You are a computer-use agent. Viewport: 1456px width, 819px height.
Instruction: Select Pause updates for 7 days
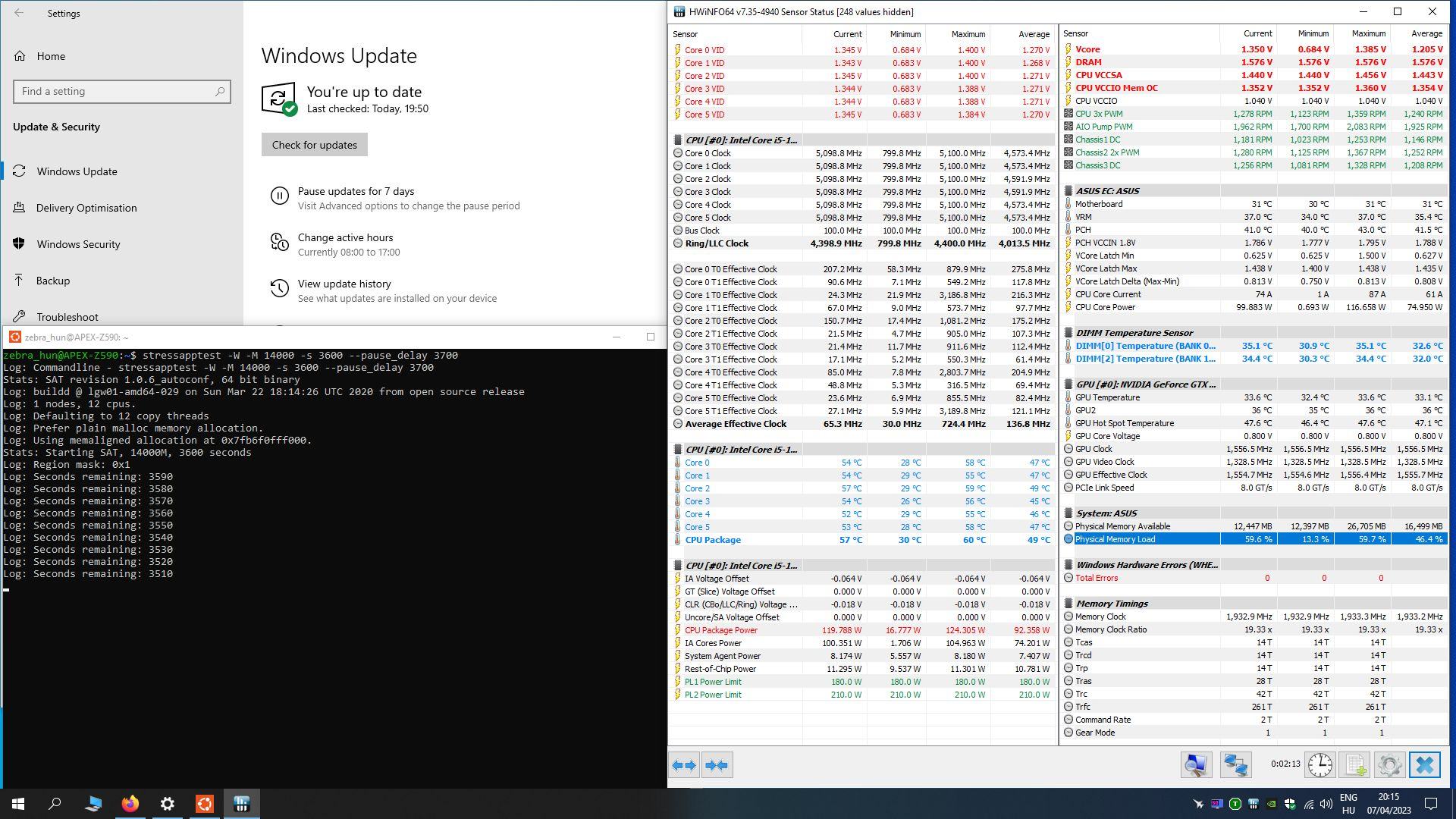(x=356, y=191)
